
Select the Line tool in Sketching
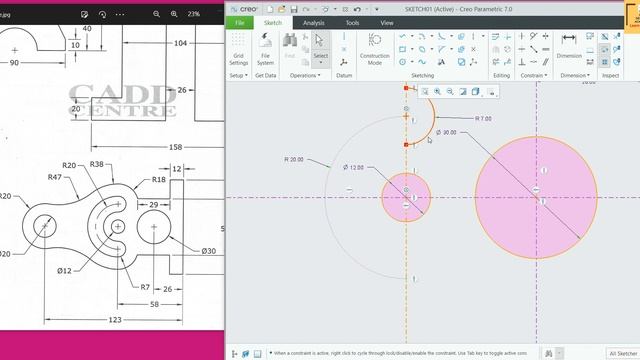(x=402, y=36)
